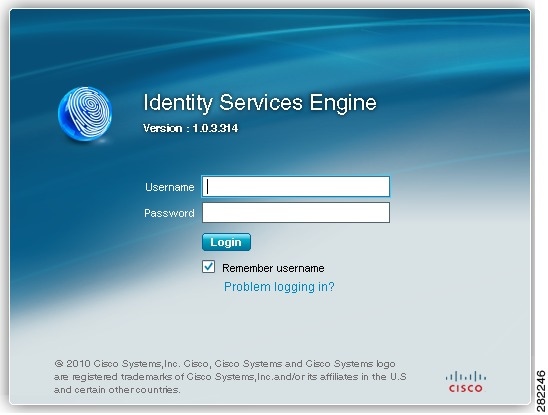Image resolution: width=548 pixels, height=415 pixels.
Task: Click the Username label
Action: pyautogui.click(x=170, y=187)
